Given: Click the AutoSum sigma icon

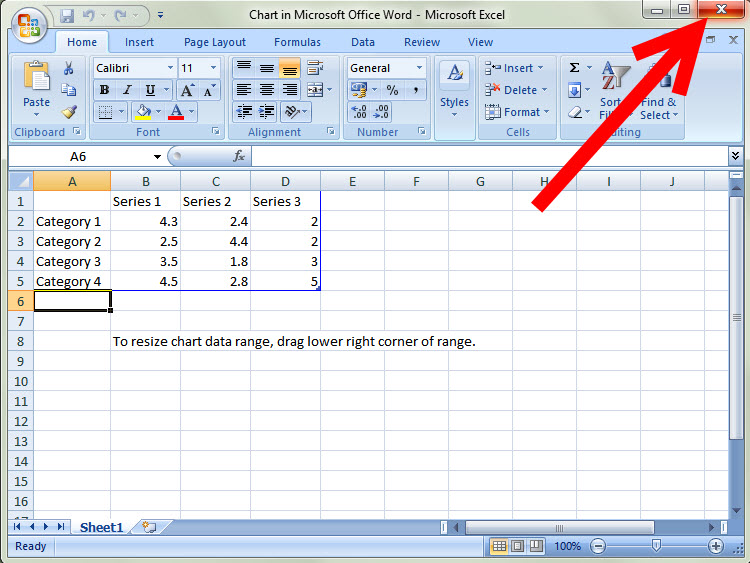Looking at the screenshot, I should coord(574,68).
